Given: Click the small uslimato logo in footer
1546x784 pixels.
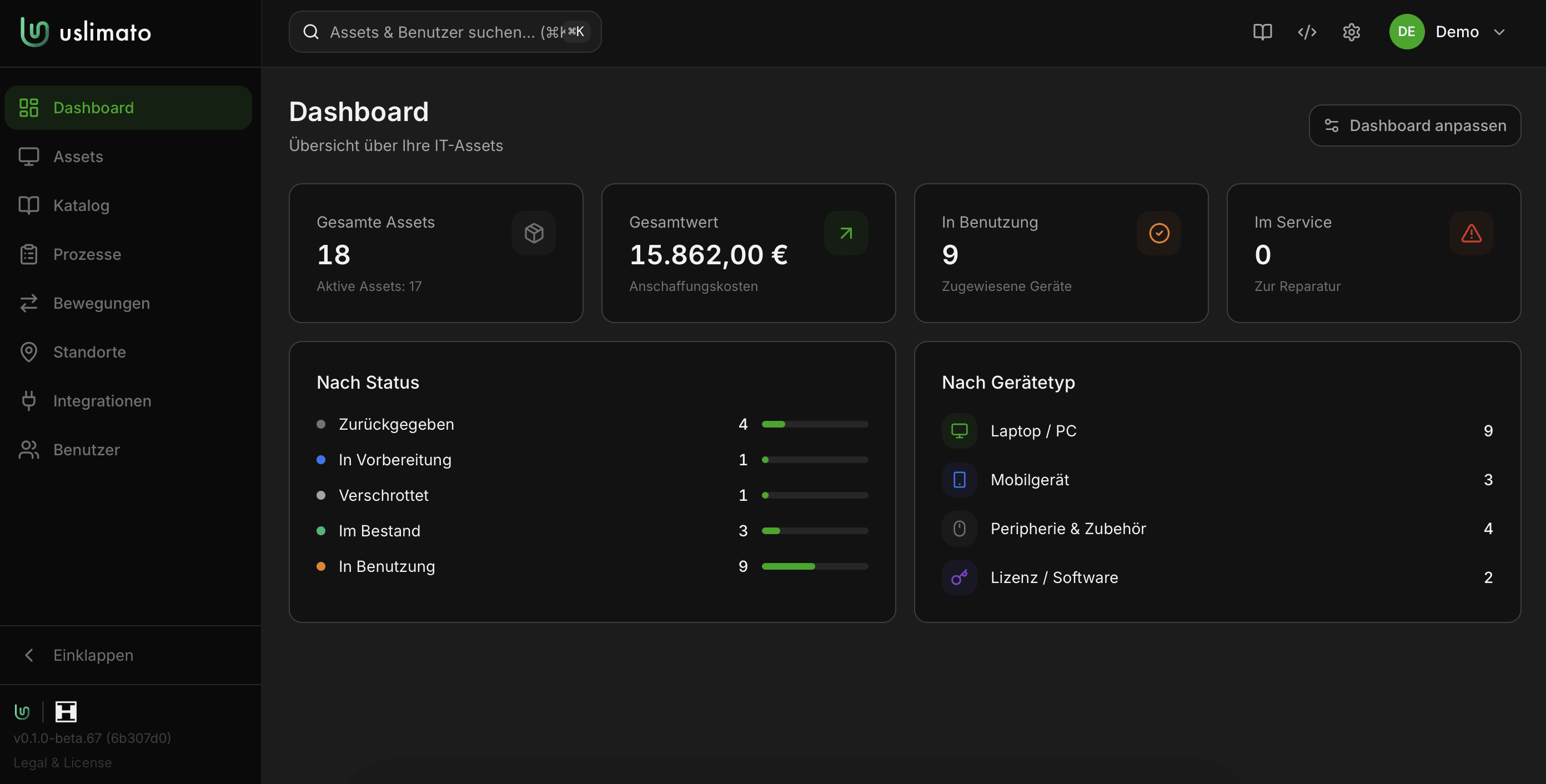Looking at the screenshot, I should click(x=22, y=712).
